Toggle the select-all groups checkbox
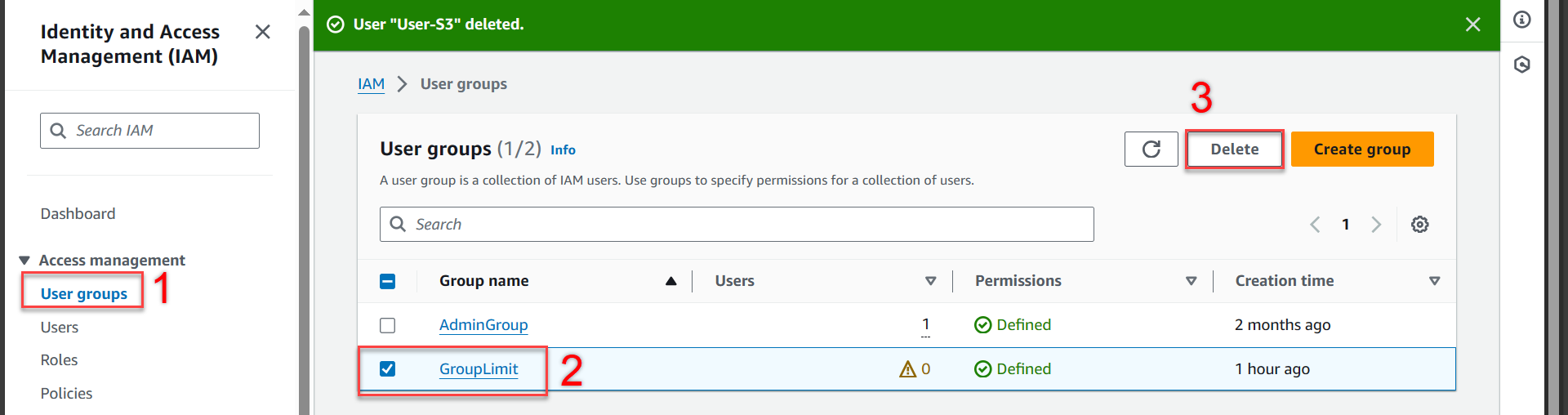1568x415 pixels. tap(388, 281)
